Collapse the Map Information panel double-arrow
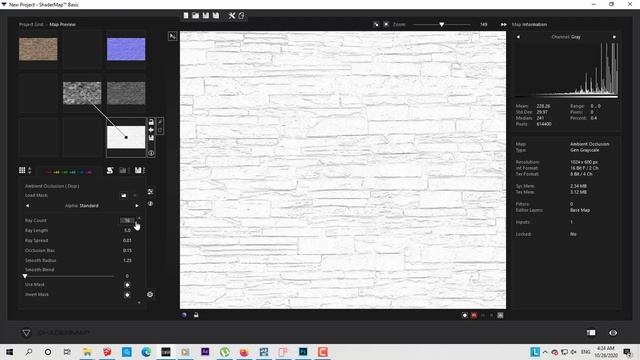The height and width of the screenshot is (360, 640). 504,24
